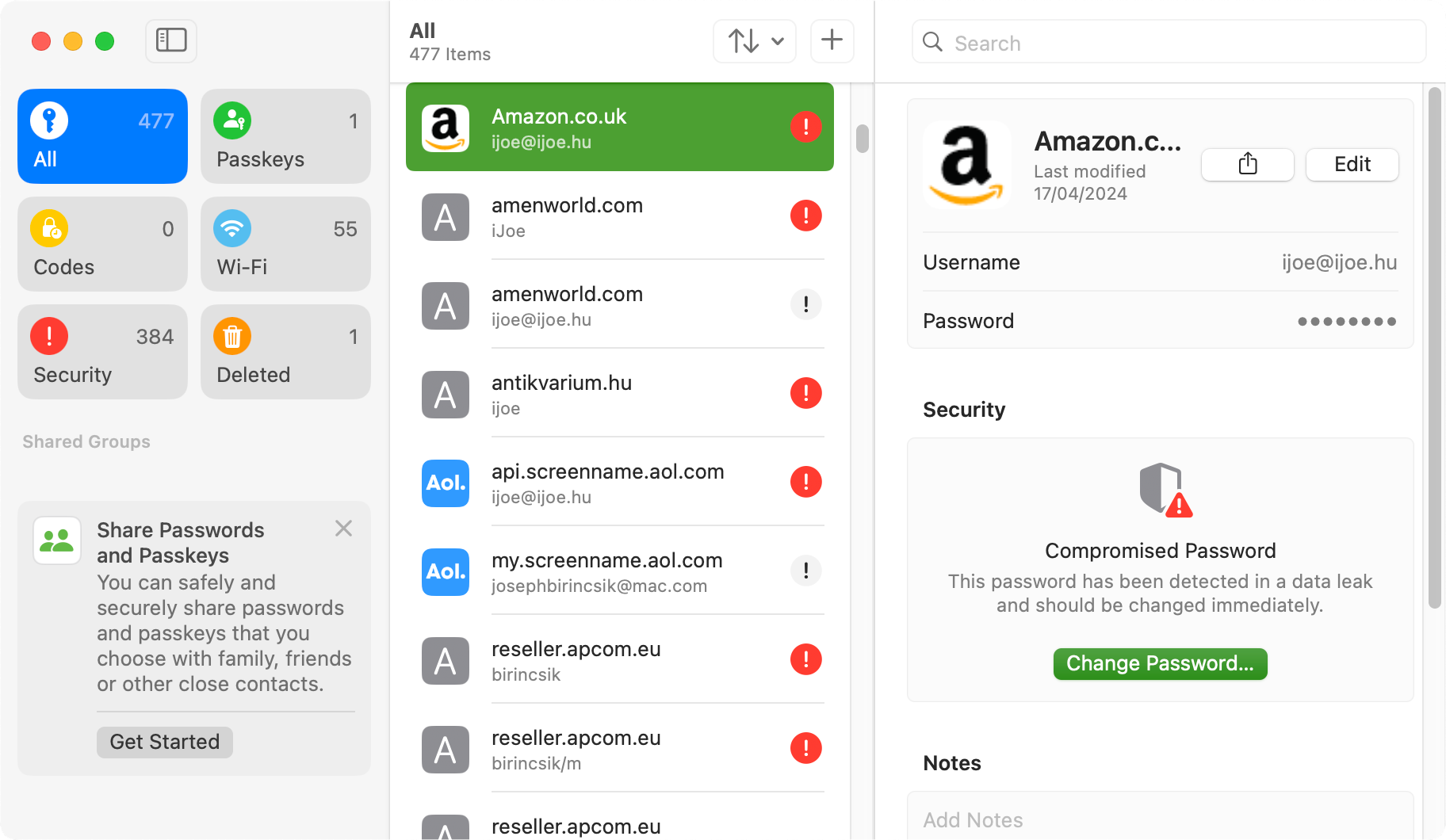The height and width of the screenshot is (840, 1446).
Task: Select the Wi-Fi category icon
Action: (x=232, y=229)
